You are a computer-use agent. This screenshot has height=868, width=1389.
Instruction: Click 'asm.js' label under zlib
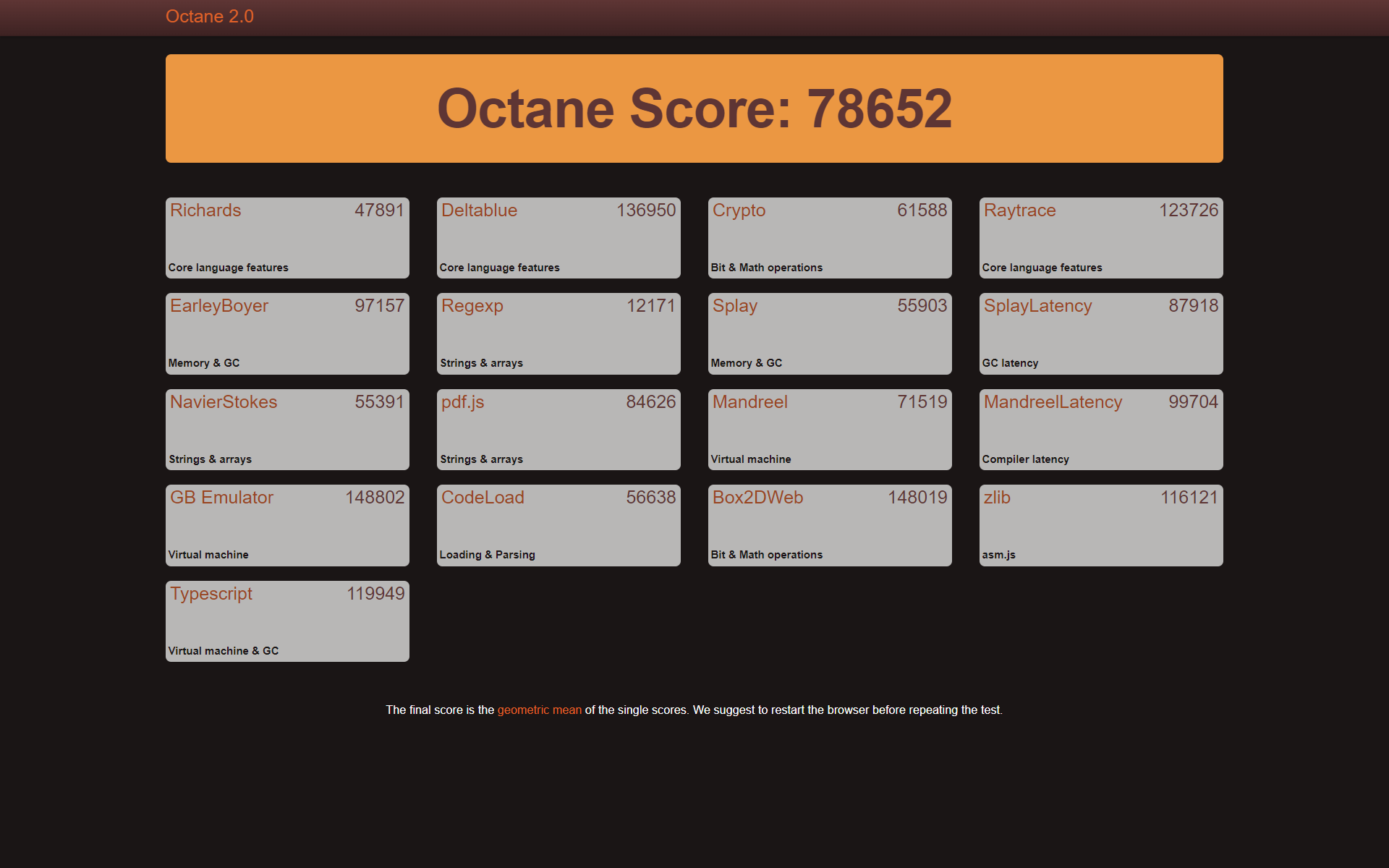coord(998,555)
